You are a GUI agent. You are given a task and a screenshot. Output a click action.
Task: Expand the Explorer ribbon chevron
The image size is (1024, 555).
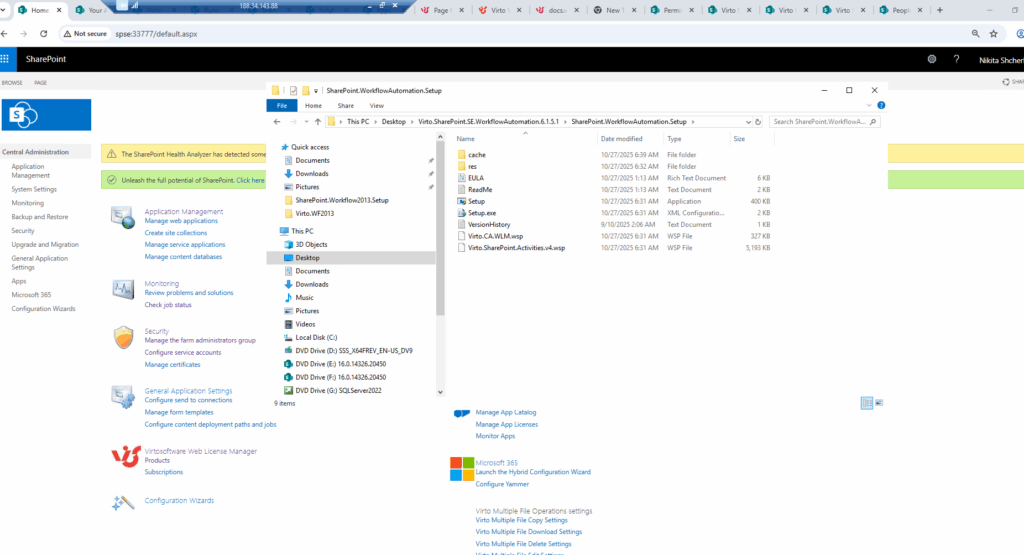pyautogui.click(x=869, y=105)
